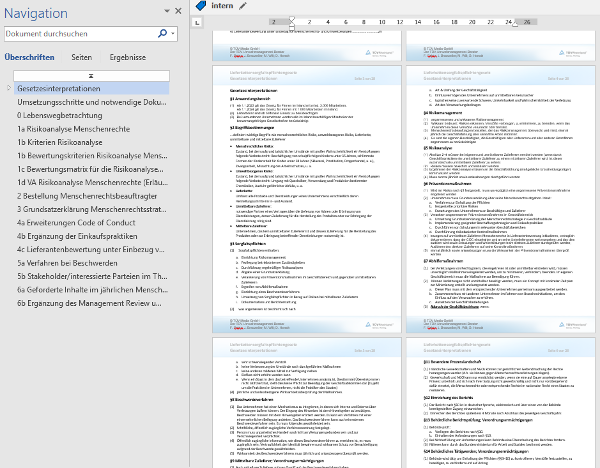Viewport: 600px width, 468px height.
Task: Click the magnifier search icon in Navigation
Action: pos(162,33)
